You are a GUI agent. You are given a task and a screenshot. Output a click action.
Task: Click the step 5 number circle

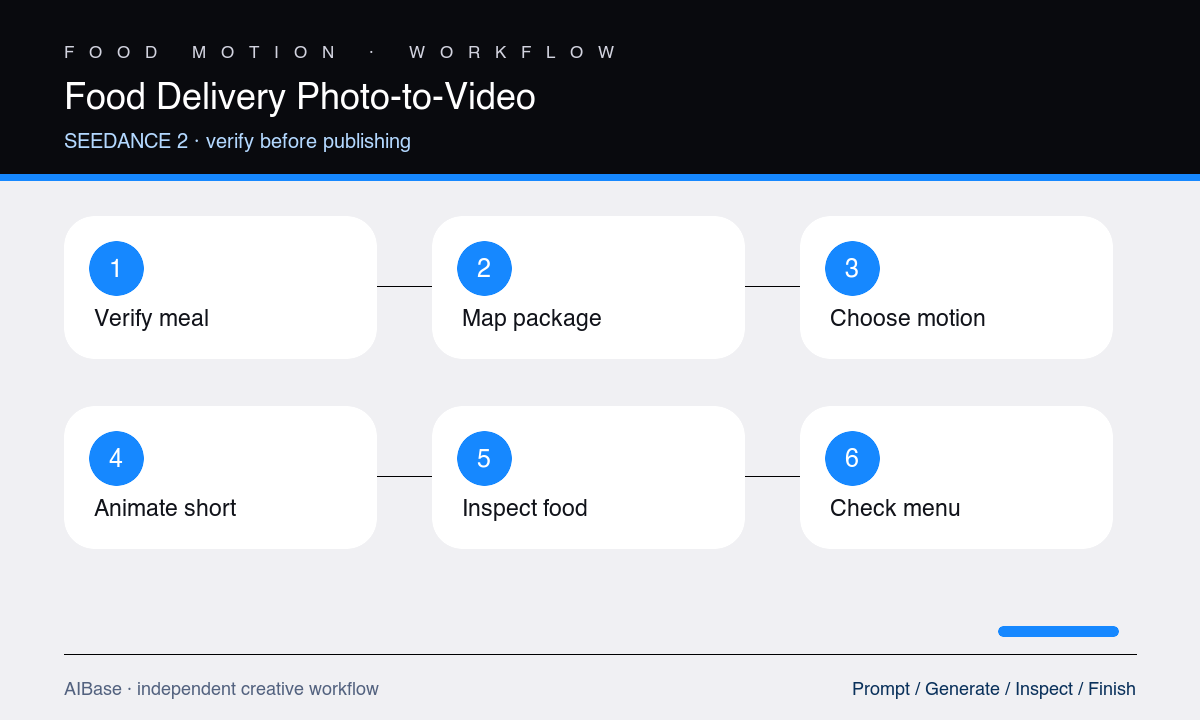484,458
